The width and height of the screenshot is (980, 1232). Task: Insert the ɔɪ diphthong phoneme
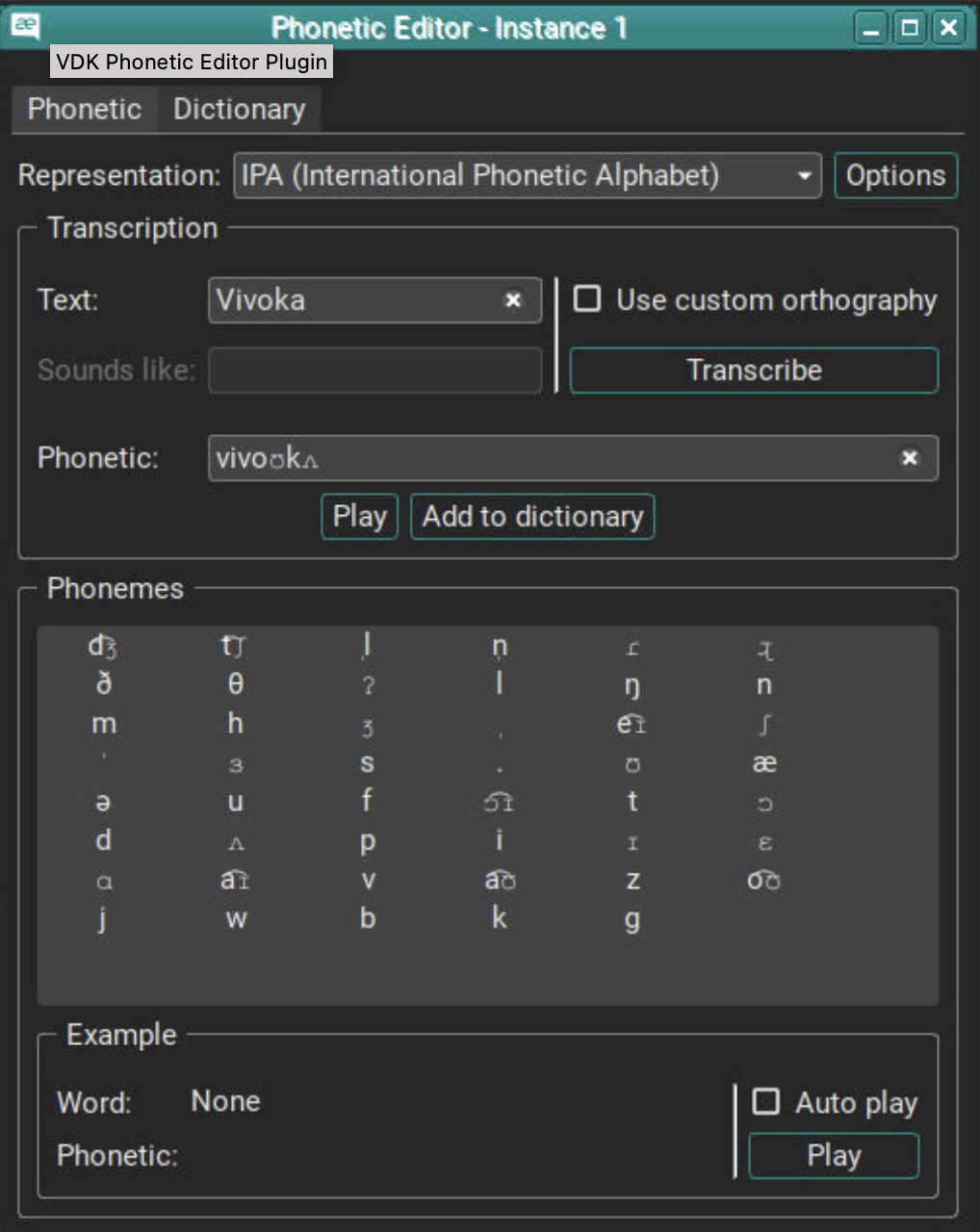[x=499, y=802]
